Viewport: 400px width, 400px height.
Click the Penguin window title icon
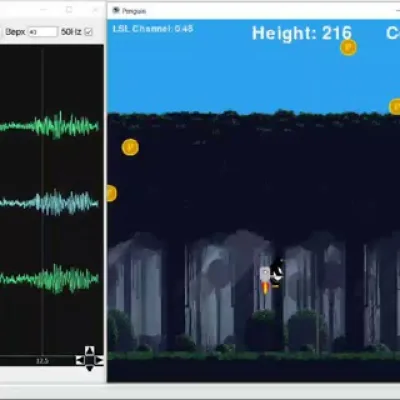coord(116,11)
